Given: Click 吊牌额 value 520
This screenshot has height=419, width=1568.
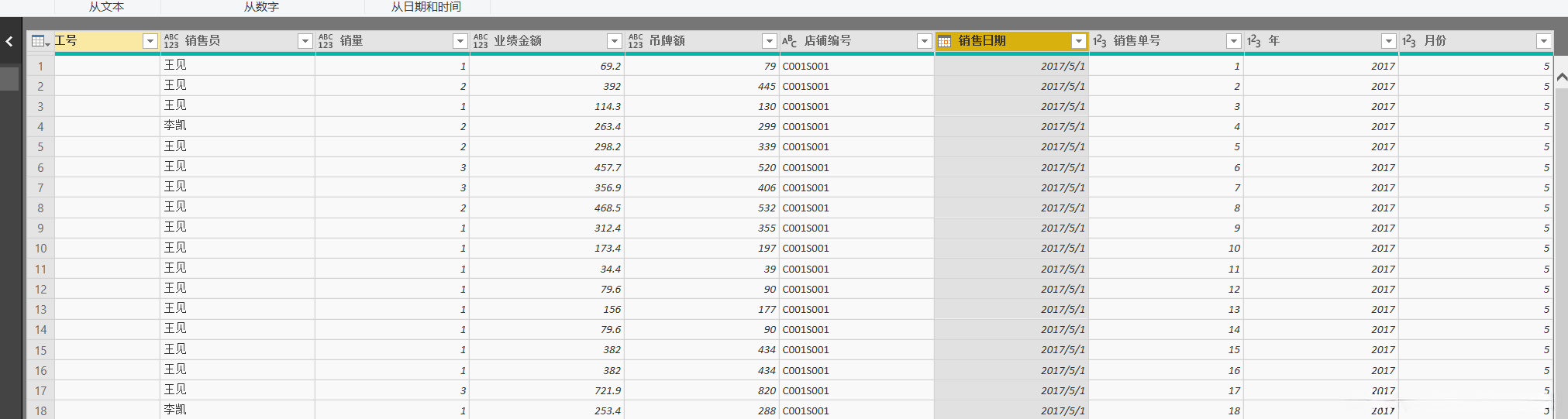Looking at the screenshot, I should click(701, 167).
